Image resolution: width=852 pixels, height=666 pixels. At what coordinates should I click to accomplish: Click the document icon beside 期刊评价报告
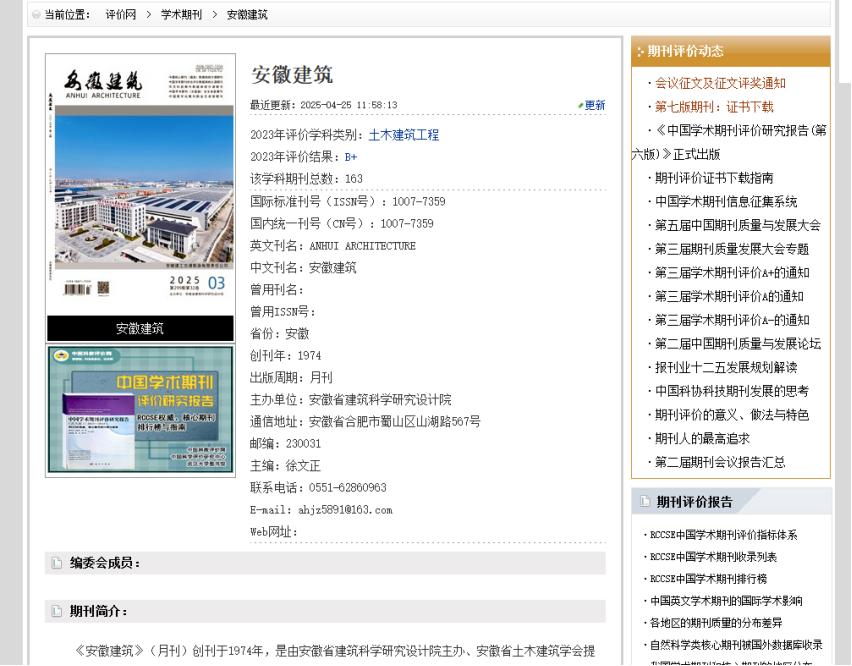coord(645,501)
